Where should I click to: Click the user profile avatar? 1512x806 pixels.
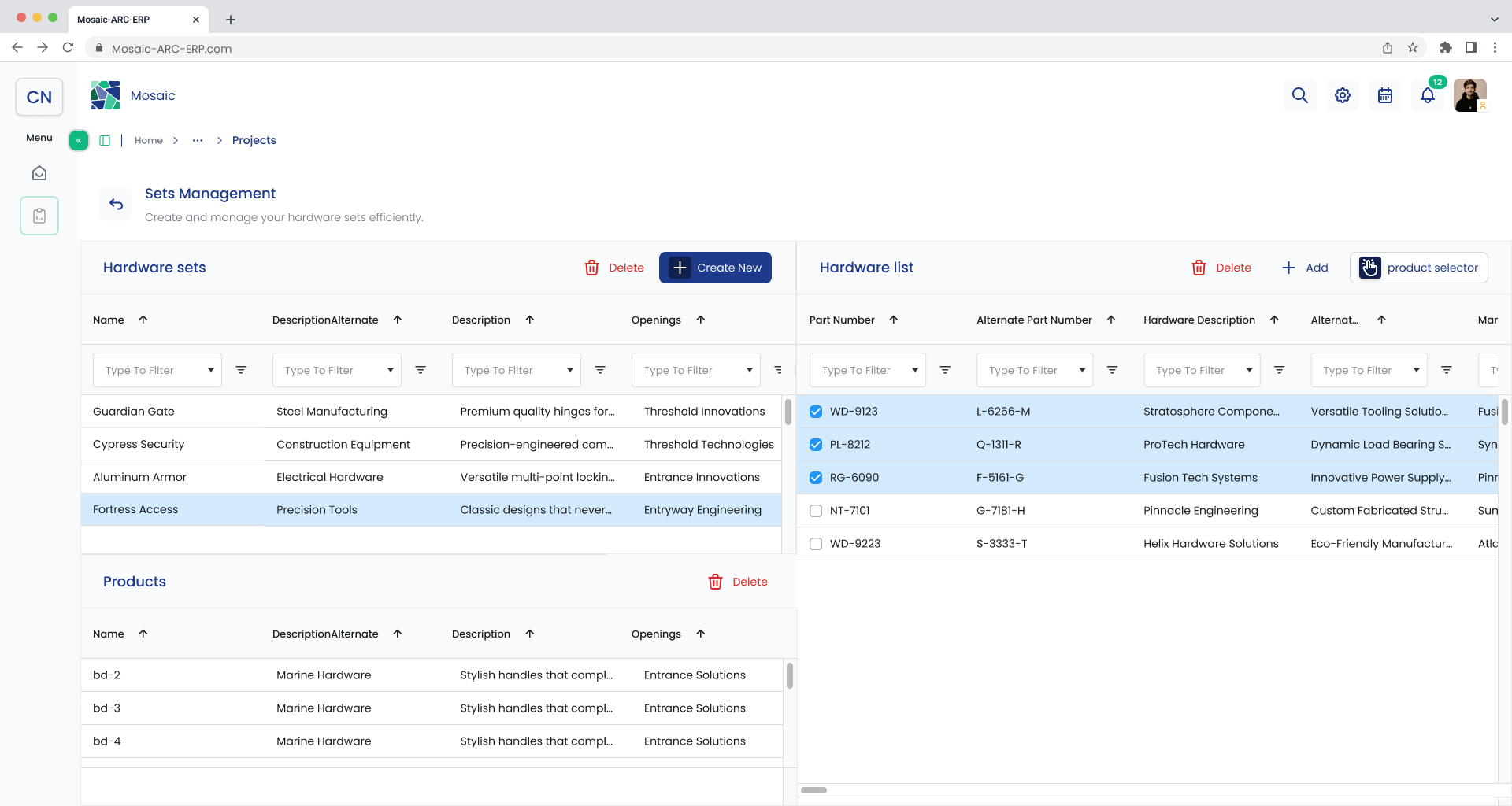tap(1470, 95)
